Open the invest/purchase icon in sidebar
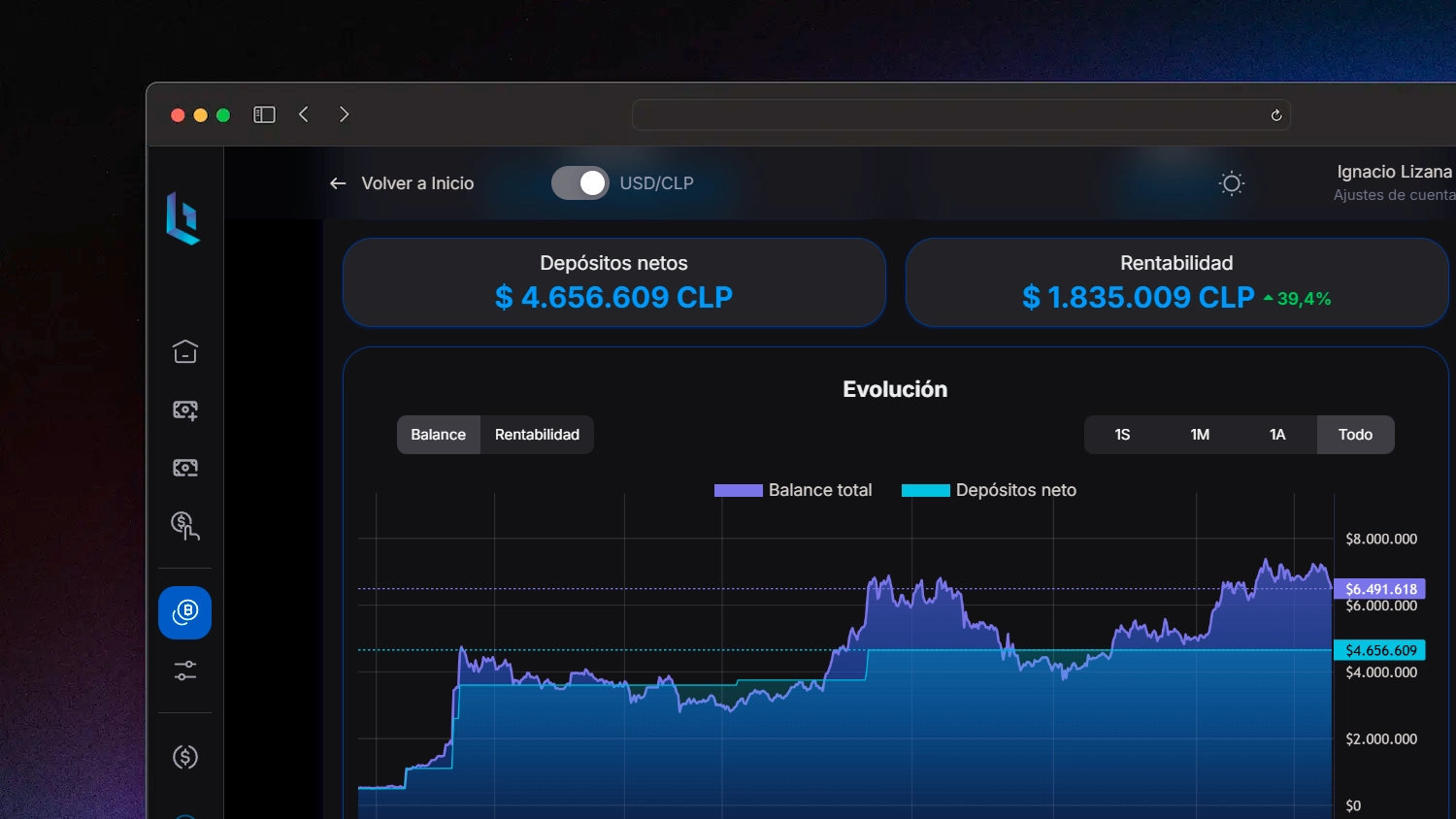This screenshot has width=1456, height=819. [184, 527]
